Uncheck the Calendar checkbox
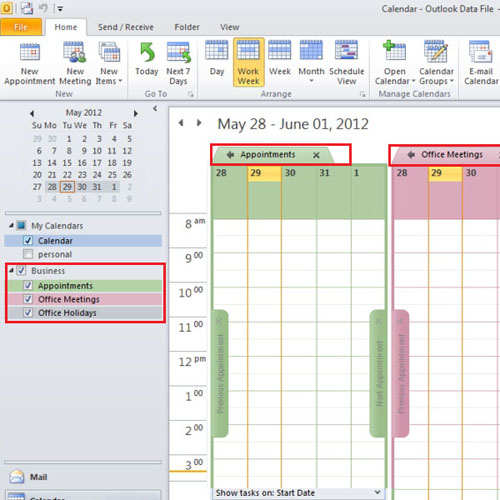The width and height of the screenshot is (500, 500). point(28,240)
